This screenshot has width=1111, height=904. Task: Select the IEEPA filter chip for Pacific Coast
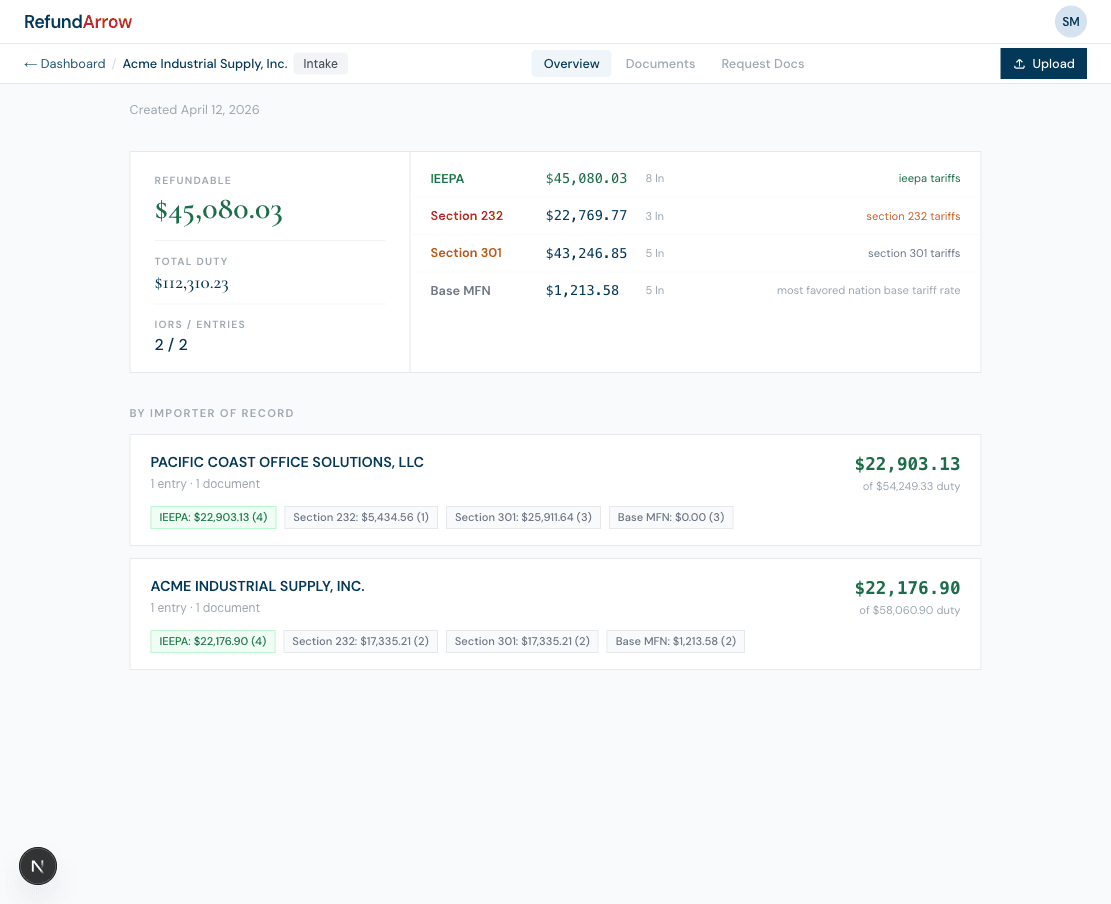[213, 517]
